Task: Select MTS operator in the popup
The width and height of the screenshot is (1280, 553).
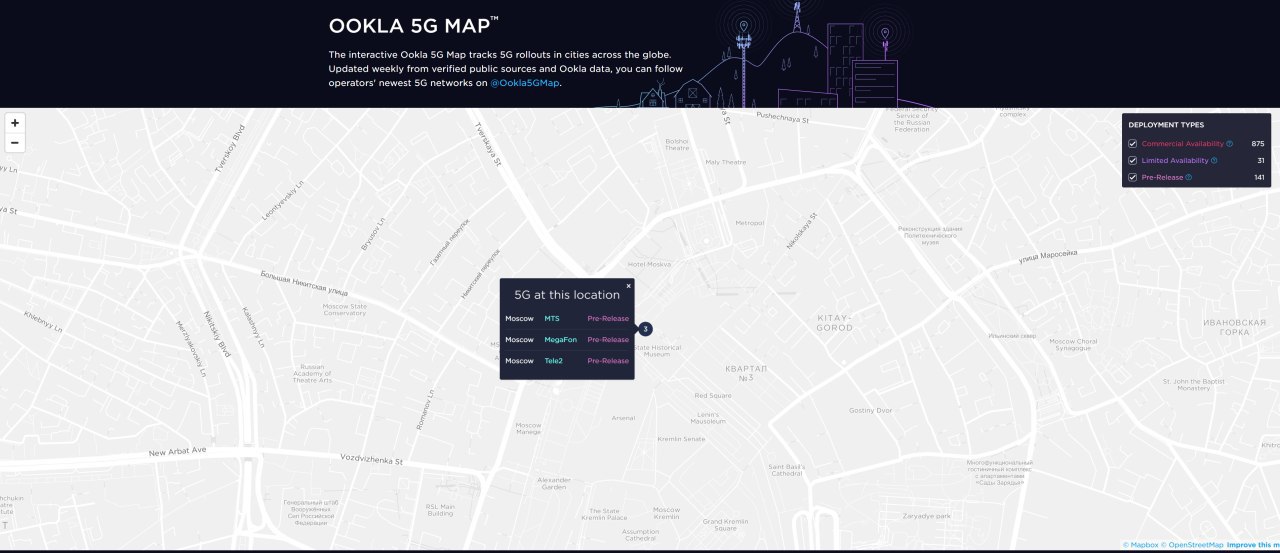Action: [552, 319]
